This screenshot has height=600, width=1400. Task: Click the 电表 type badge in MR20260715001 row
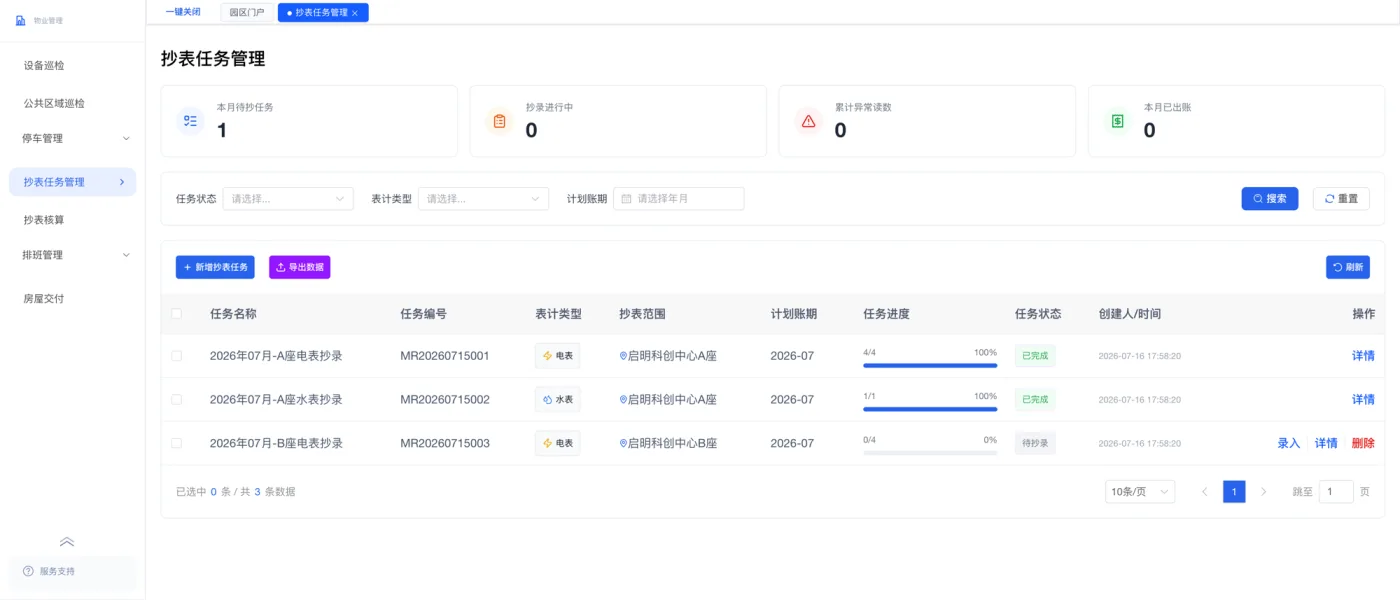[x=557, y=356]
